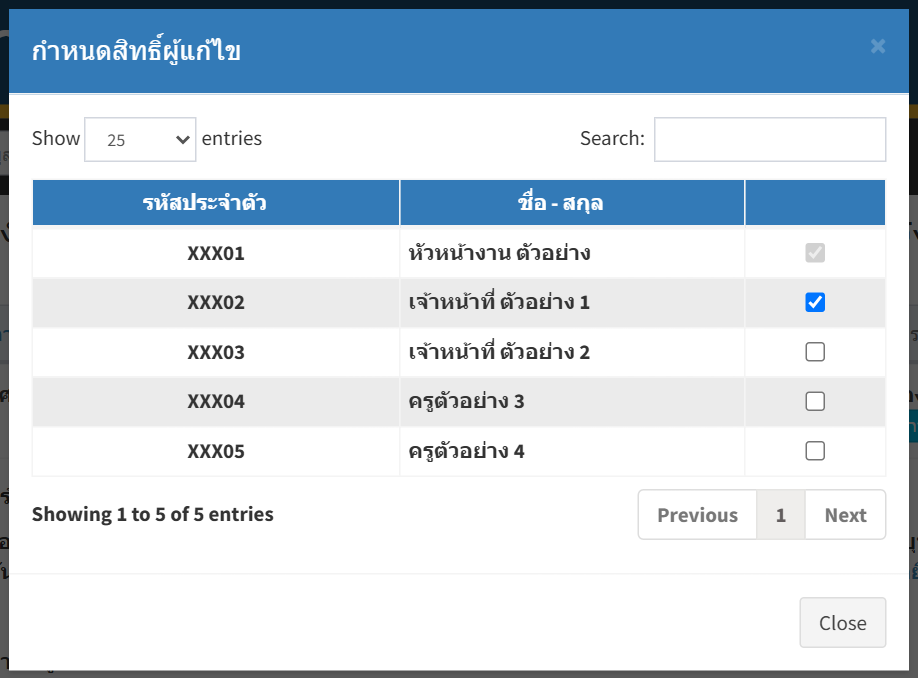Click the name เจ้าหน้าที่ ตัวอย่าง 1
The height and width of the screenshot is (678, 918).
[499, 302]
